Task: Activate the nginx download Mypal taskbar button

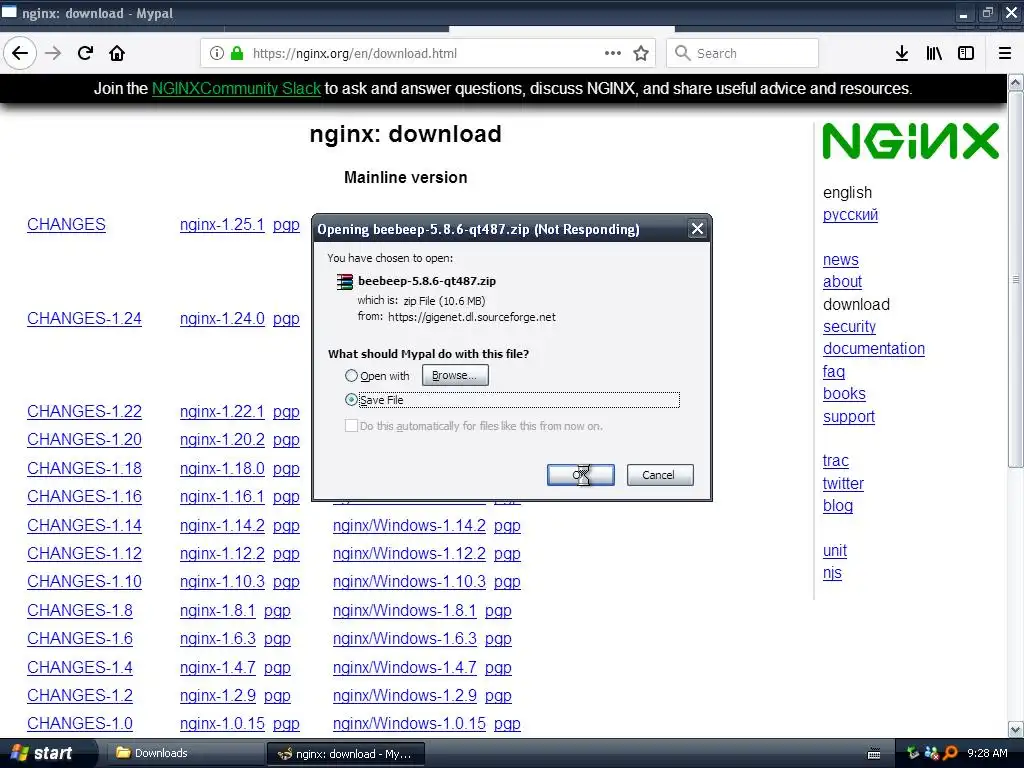Action: point(346,754)
